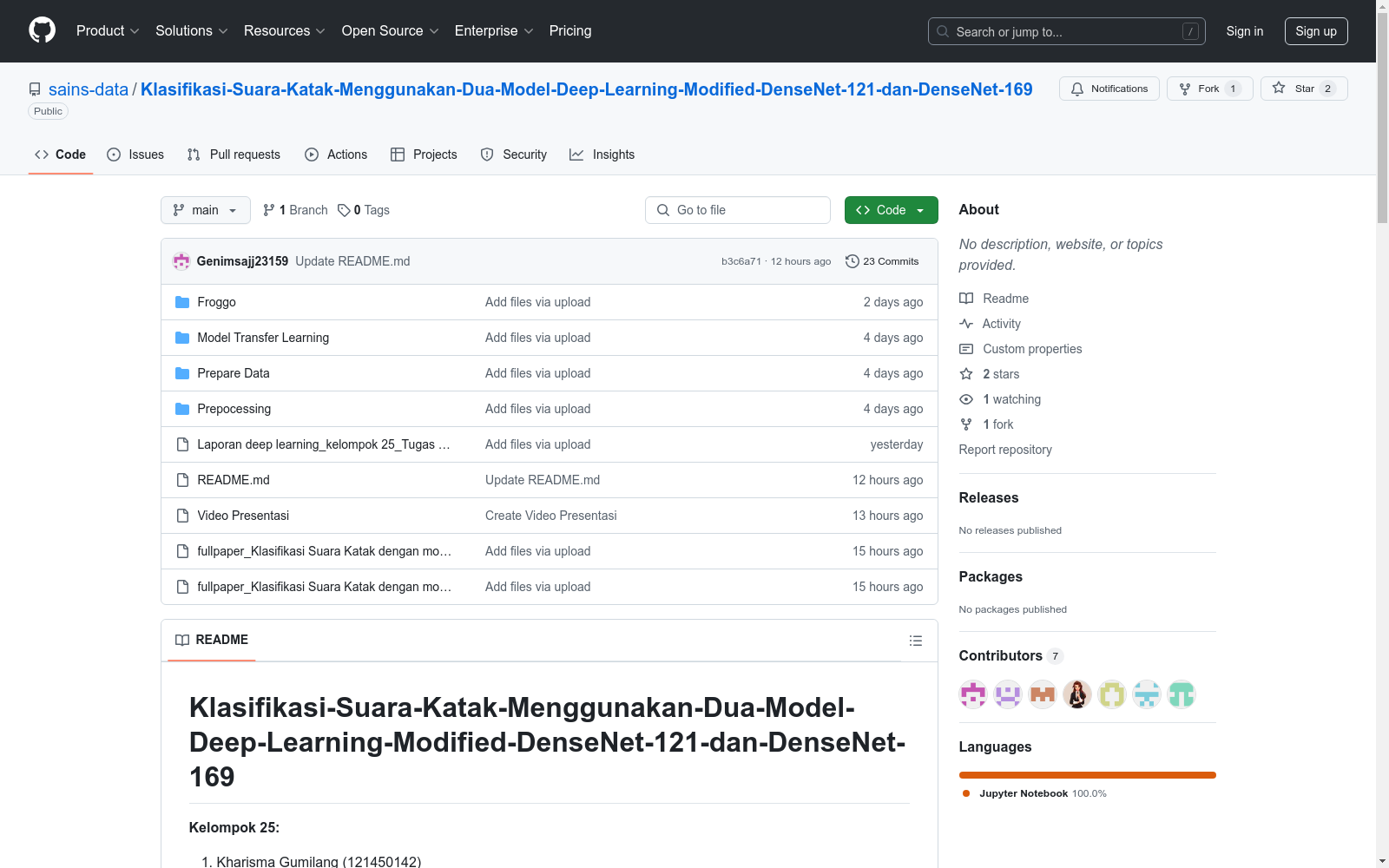Click the orange Jupyter Notebook language bar
Screen dimensions: 1389x868
1088,775
